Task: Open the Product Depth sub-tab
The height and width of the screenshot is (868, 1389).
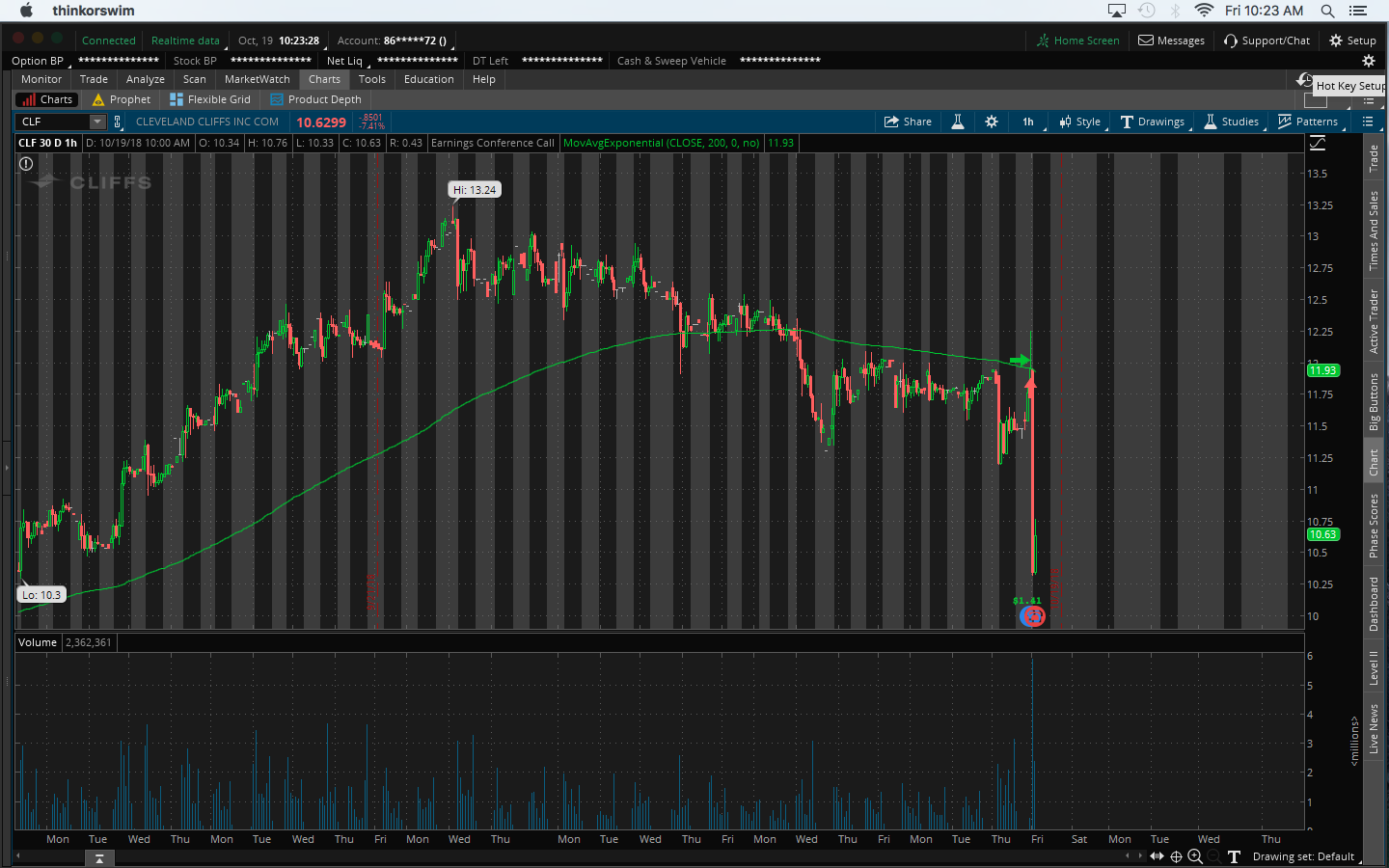Action: (316, 99)
